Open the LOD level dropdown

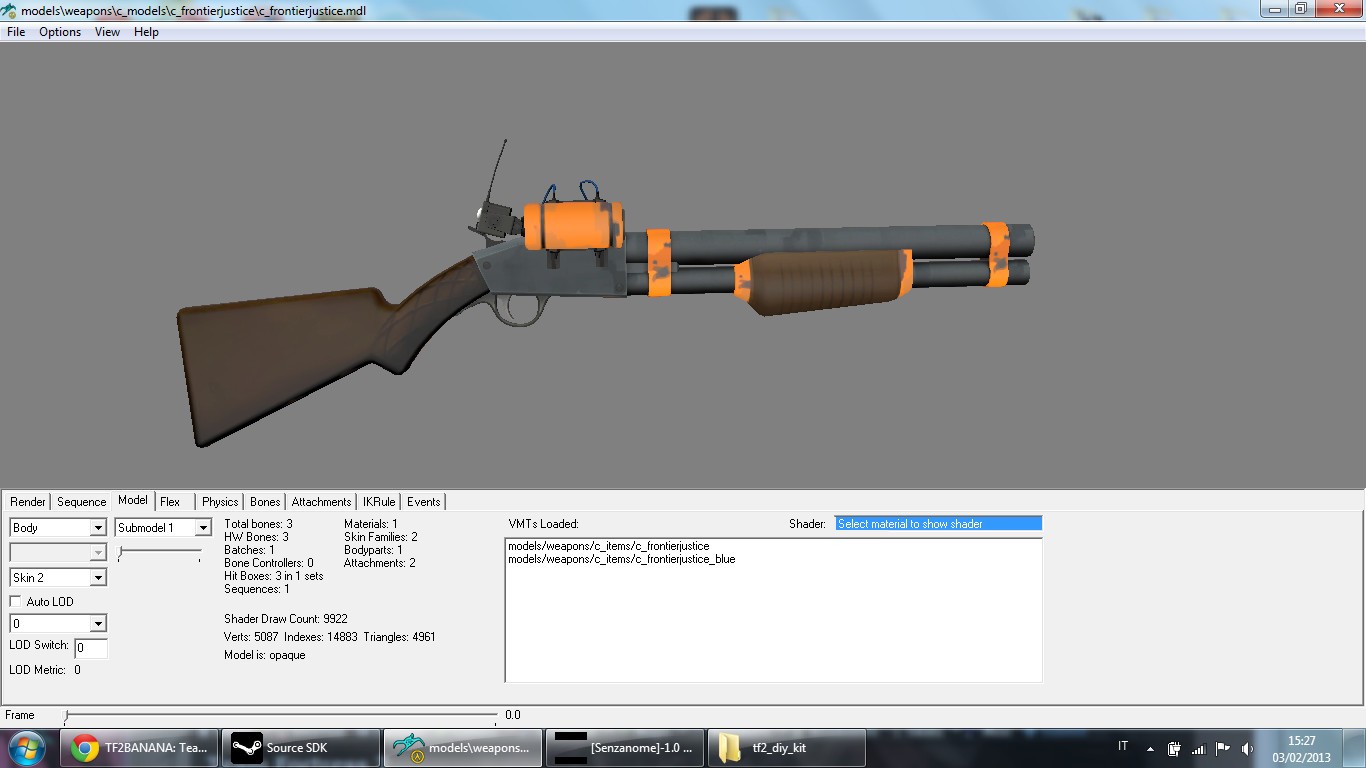point(95,623)
